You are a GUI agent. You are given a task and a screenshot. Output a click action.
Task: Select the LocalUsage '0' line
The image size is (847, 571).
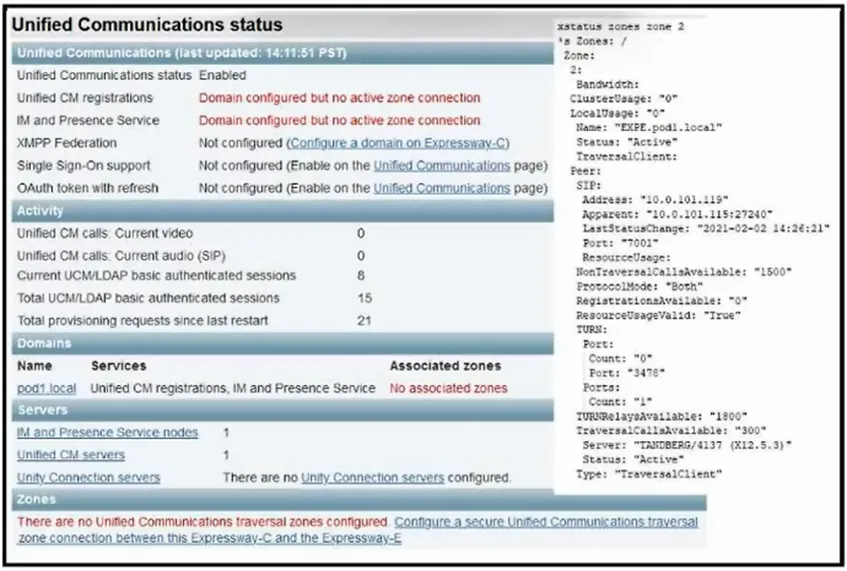pyautogui.click(x=617, y=114)
